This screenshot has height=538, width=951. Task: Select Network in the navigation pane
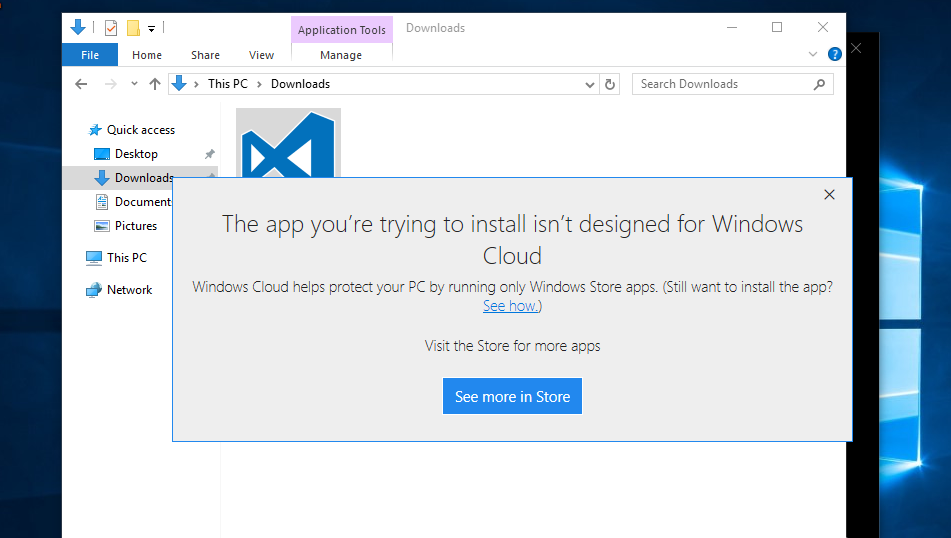click(119, 290)
